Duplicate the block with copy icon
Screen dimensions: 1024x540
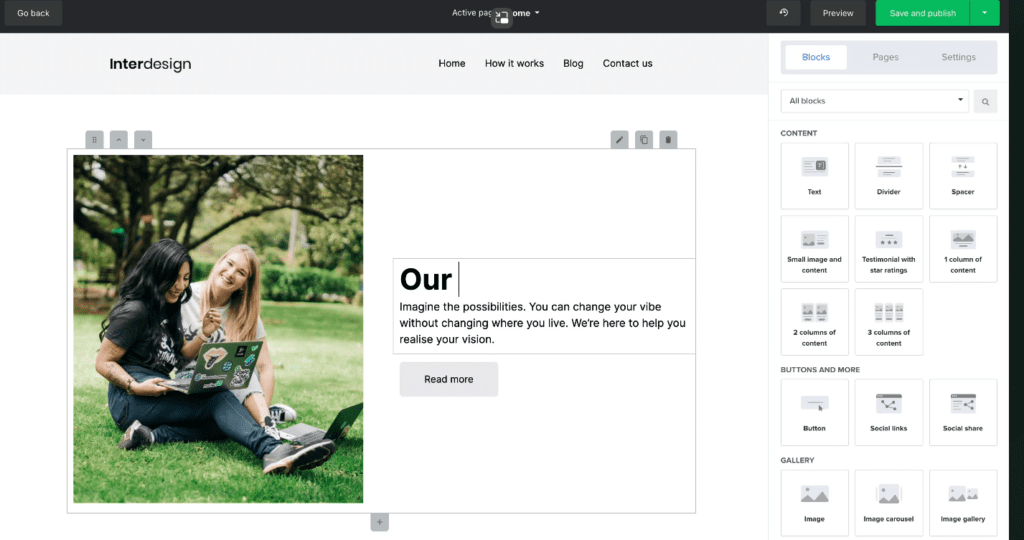point(644,140)
